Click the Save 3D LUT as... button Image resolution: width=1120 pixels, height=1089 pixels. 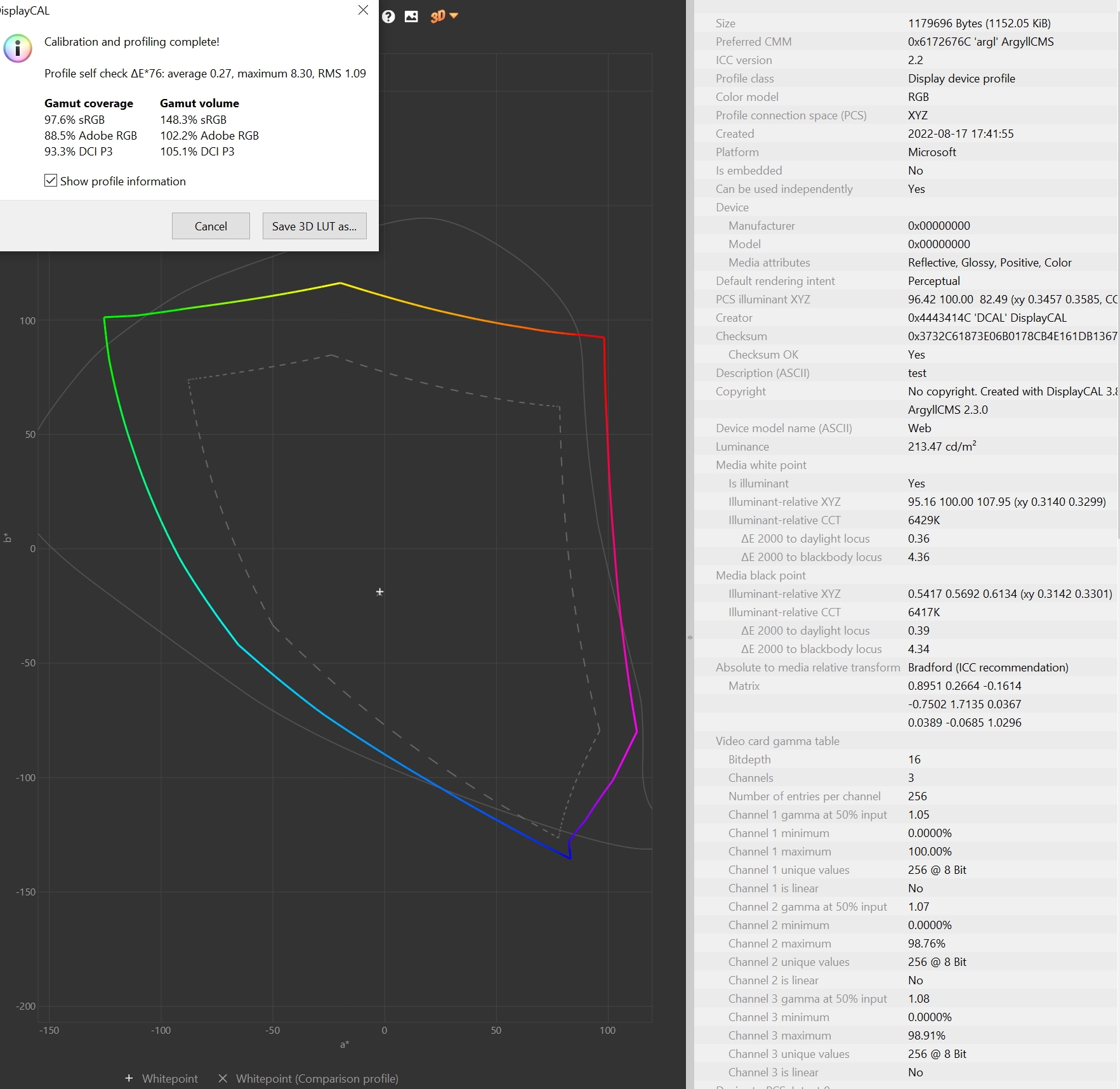314,226
